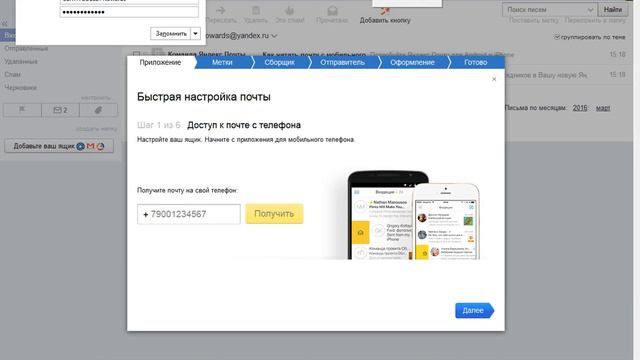Click the attachments paperclip filter icon
Screen dimensions: 640x360
[x=98, y=110]
